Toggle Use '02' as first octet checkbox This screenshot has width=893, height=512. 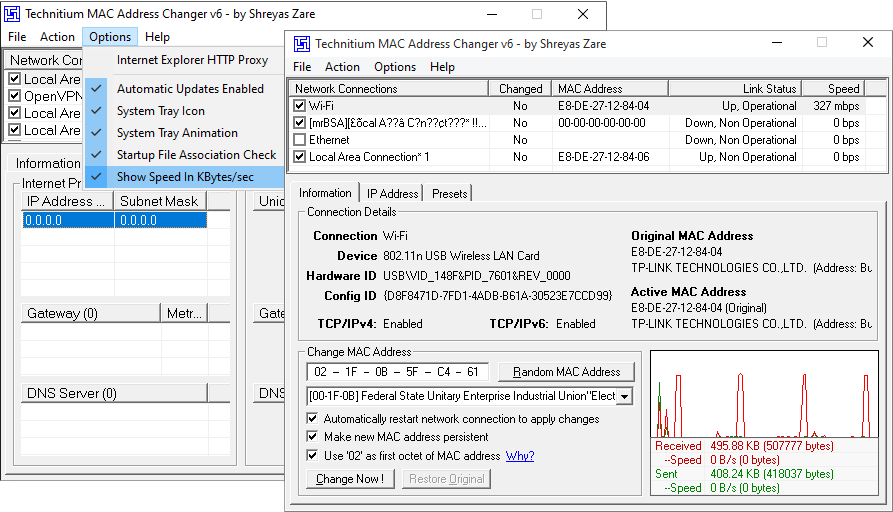coord(312,456)
